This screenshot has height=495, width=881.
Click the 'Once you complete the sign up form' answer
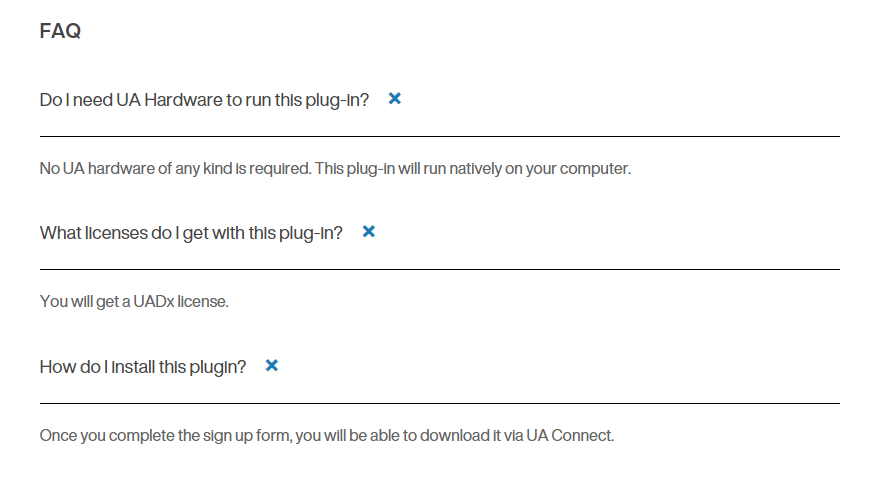[327, 435]
